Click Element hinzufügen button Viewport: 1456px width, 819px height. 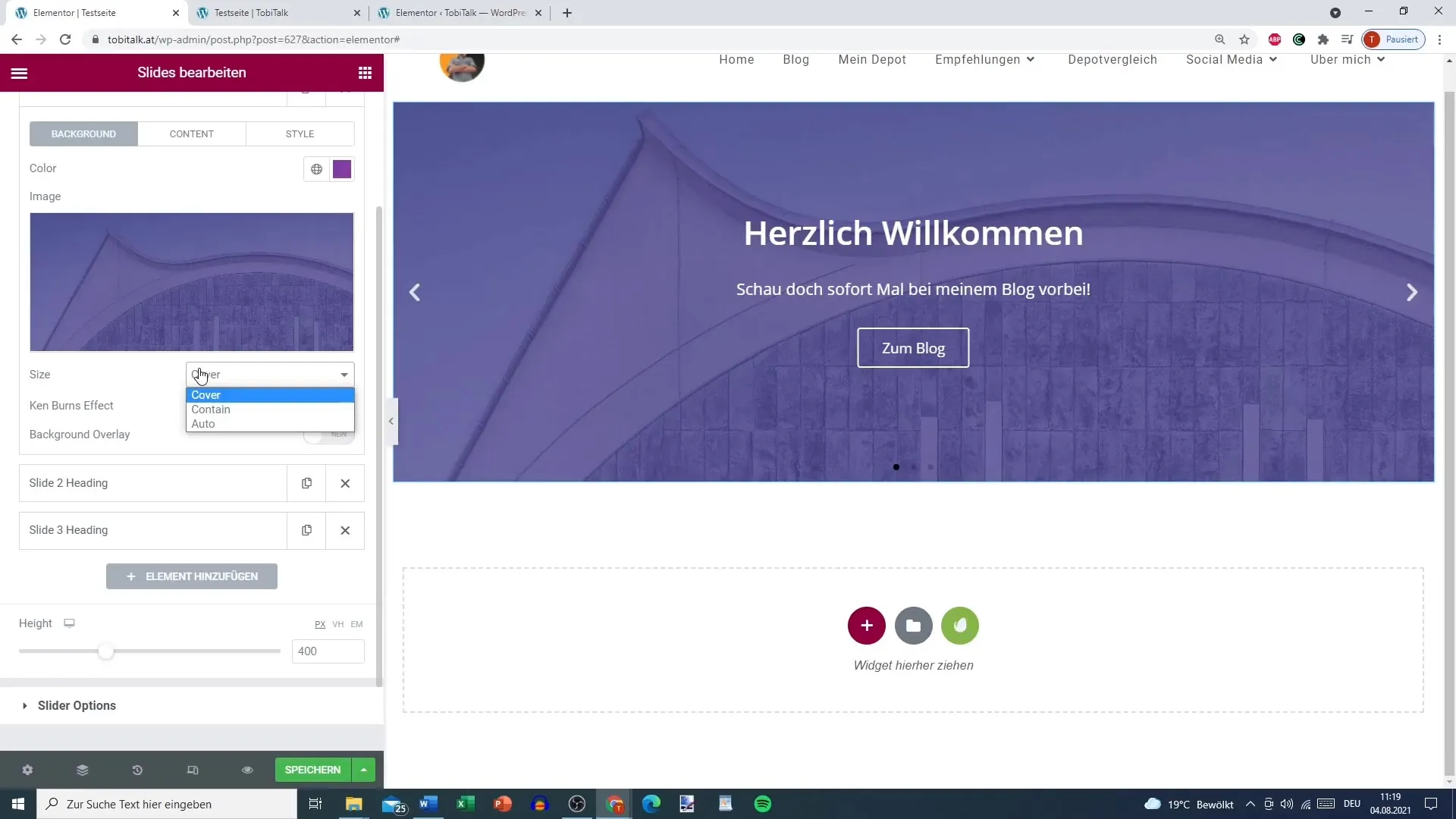[192, 576]
